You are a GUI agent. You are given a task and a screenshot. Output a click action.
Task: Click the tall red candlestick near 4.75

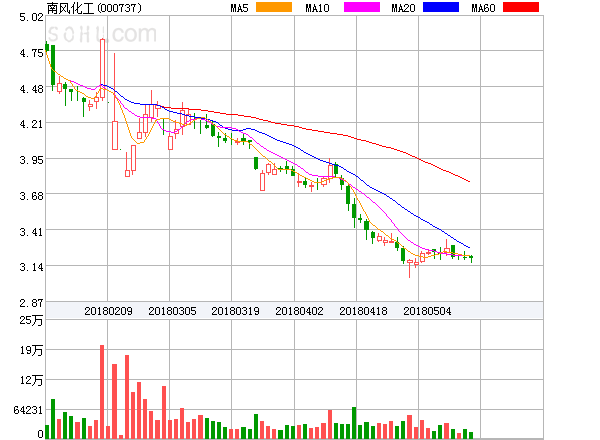(103, 69)
